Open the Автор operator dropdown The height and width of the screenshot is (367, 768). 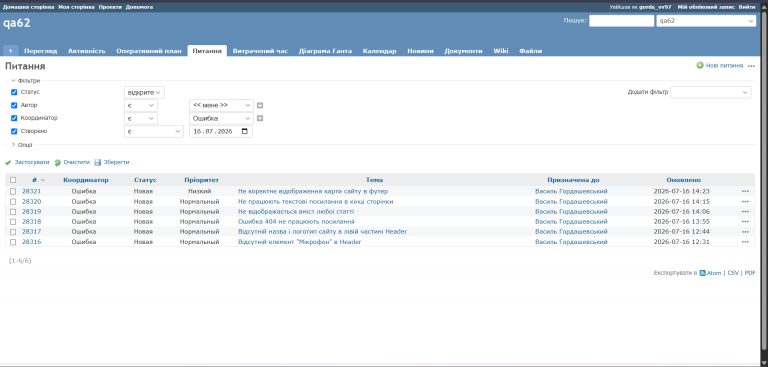coord(141,105)
